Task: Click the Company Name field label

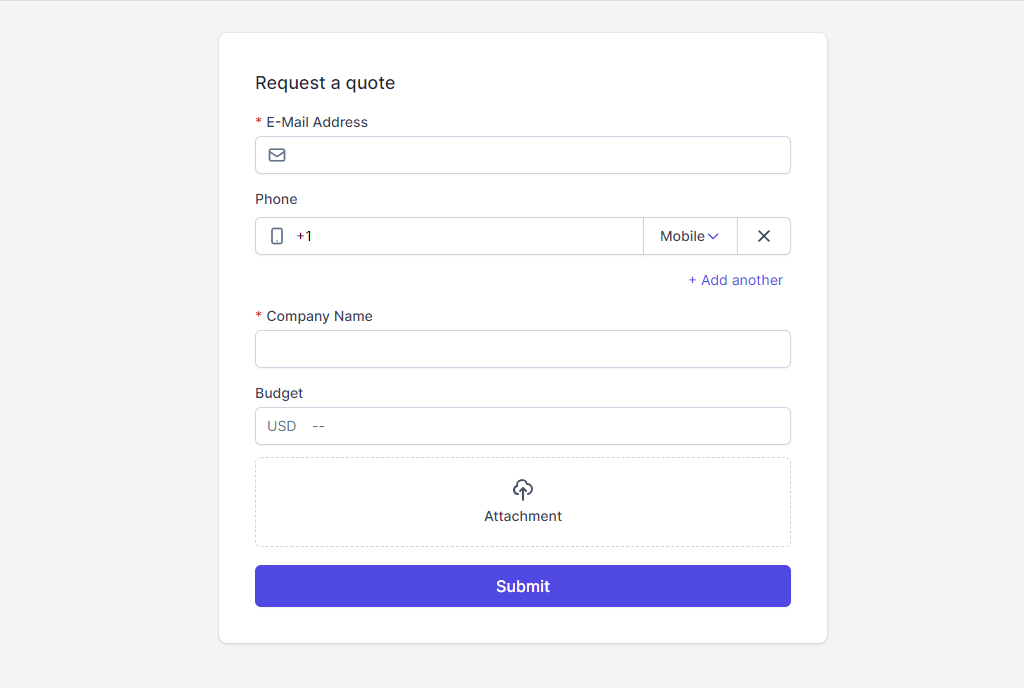Action: pos(319,316)
